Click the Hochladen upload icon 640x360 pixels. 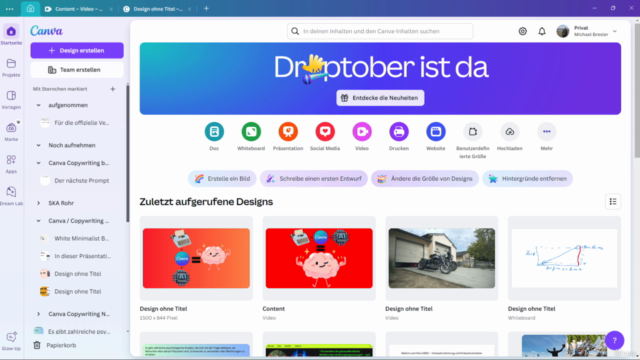[x=509, y=132]
